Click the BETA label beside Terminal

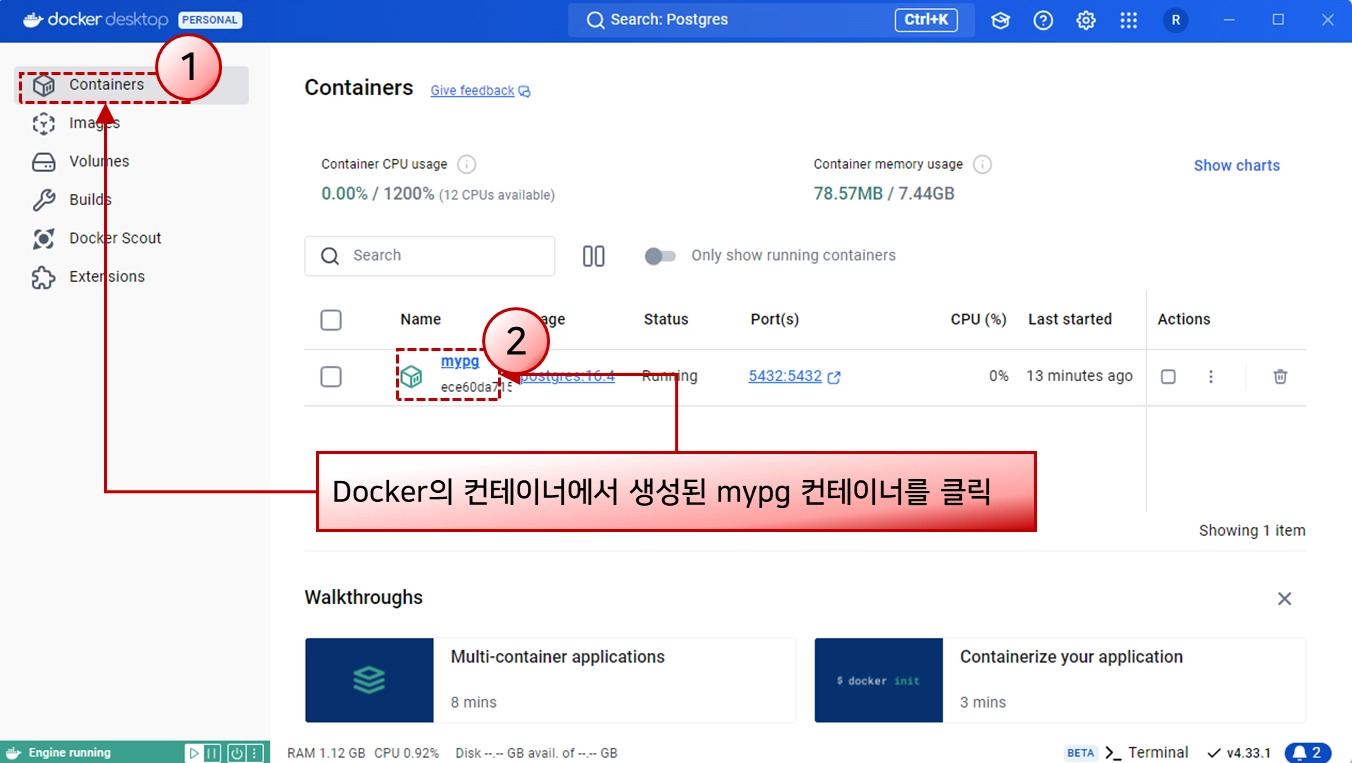pos(1081,753)
